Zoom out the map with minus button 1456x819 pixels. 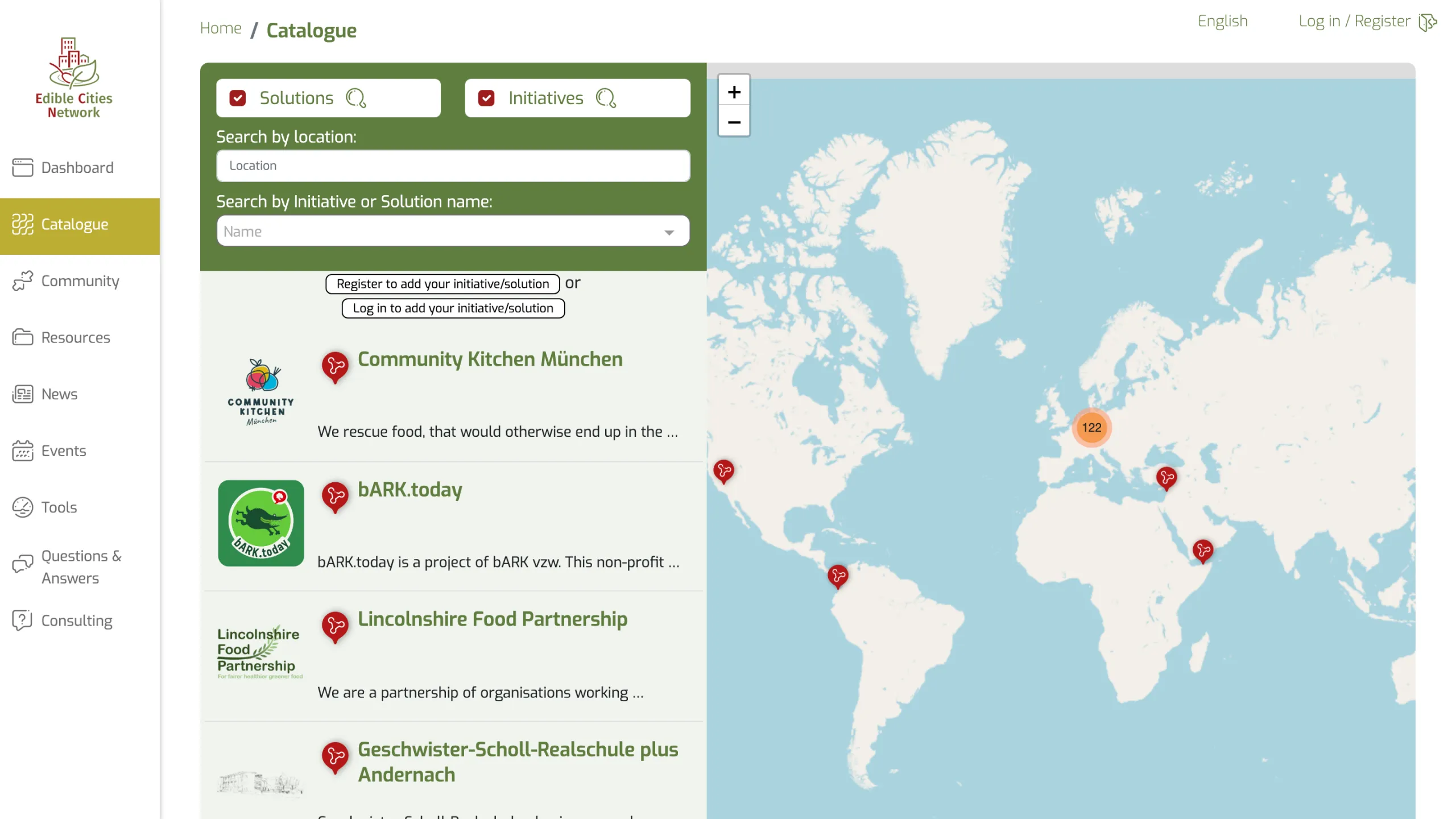tap(734, 122)
